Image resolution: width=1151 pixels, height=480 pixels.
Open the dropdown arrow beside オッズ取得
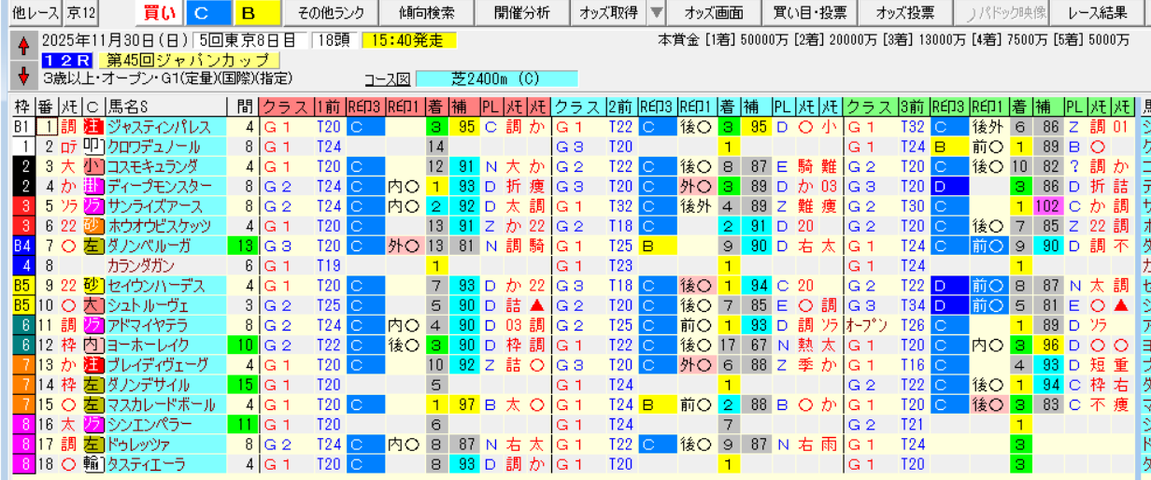pos(656,12)
